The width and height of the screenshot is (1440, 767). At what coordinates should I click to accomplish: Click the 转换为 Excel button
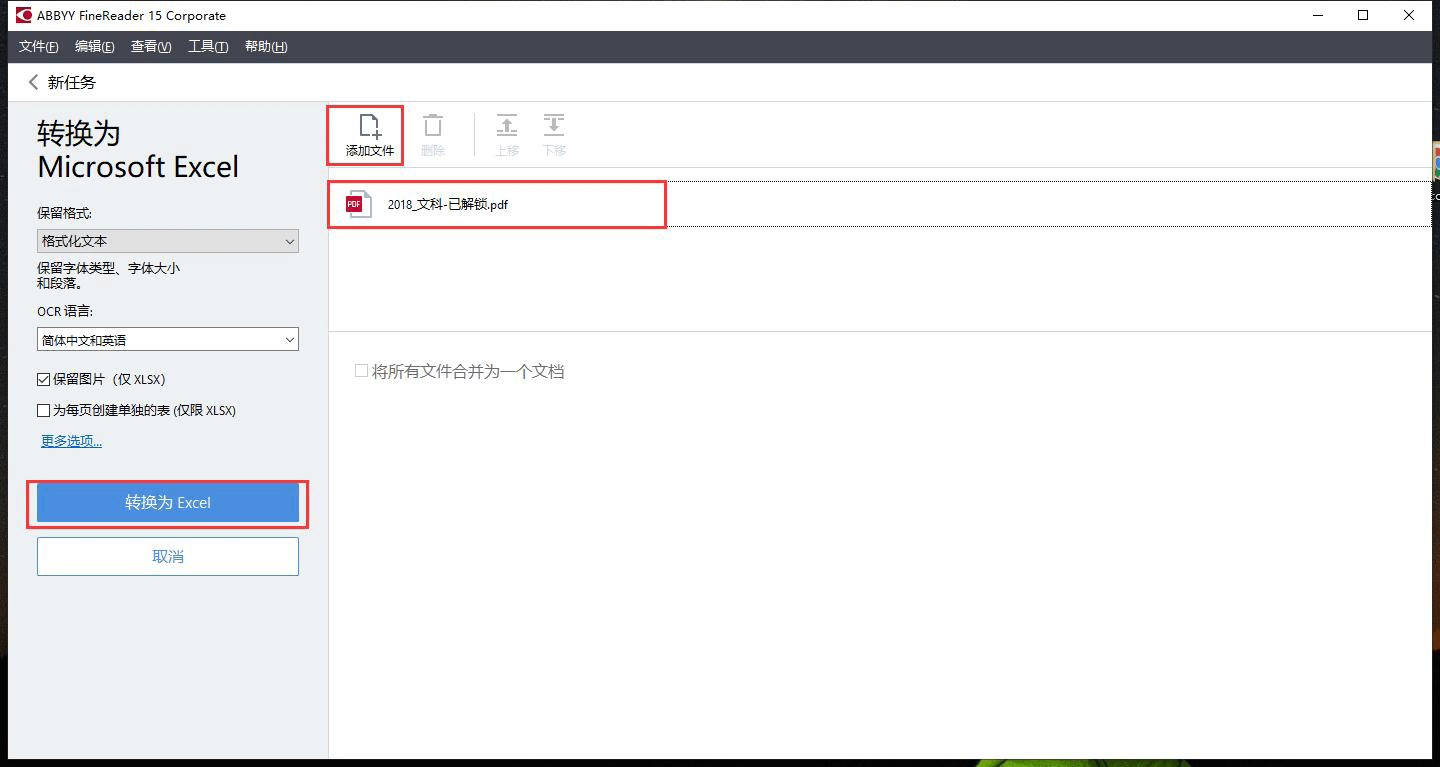(168, 503)
